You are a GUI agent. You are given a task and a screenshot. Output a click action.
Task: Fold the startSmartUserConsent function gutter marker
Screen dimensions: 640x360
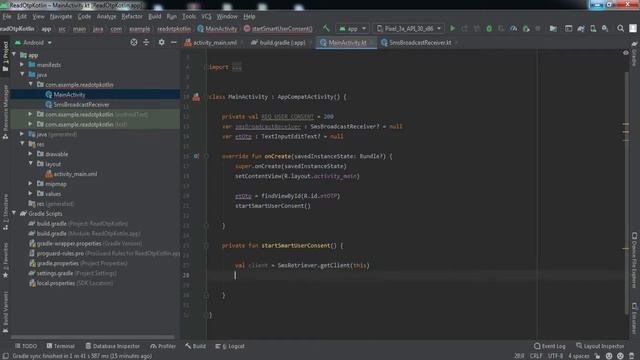click(206, 246)
